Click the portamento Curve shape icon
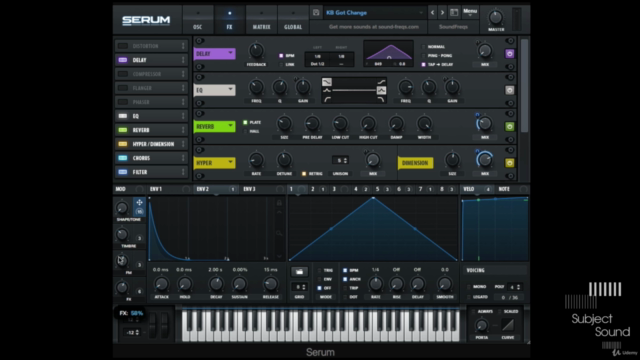The height and width of the screenshot is (360, 640). [x=508, y=325]
